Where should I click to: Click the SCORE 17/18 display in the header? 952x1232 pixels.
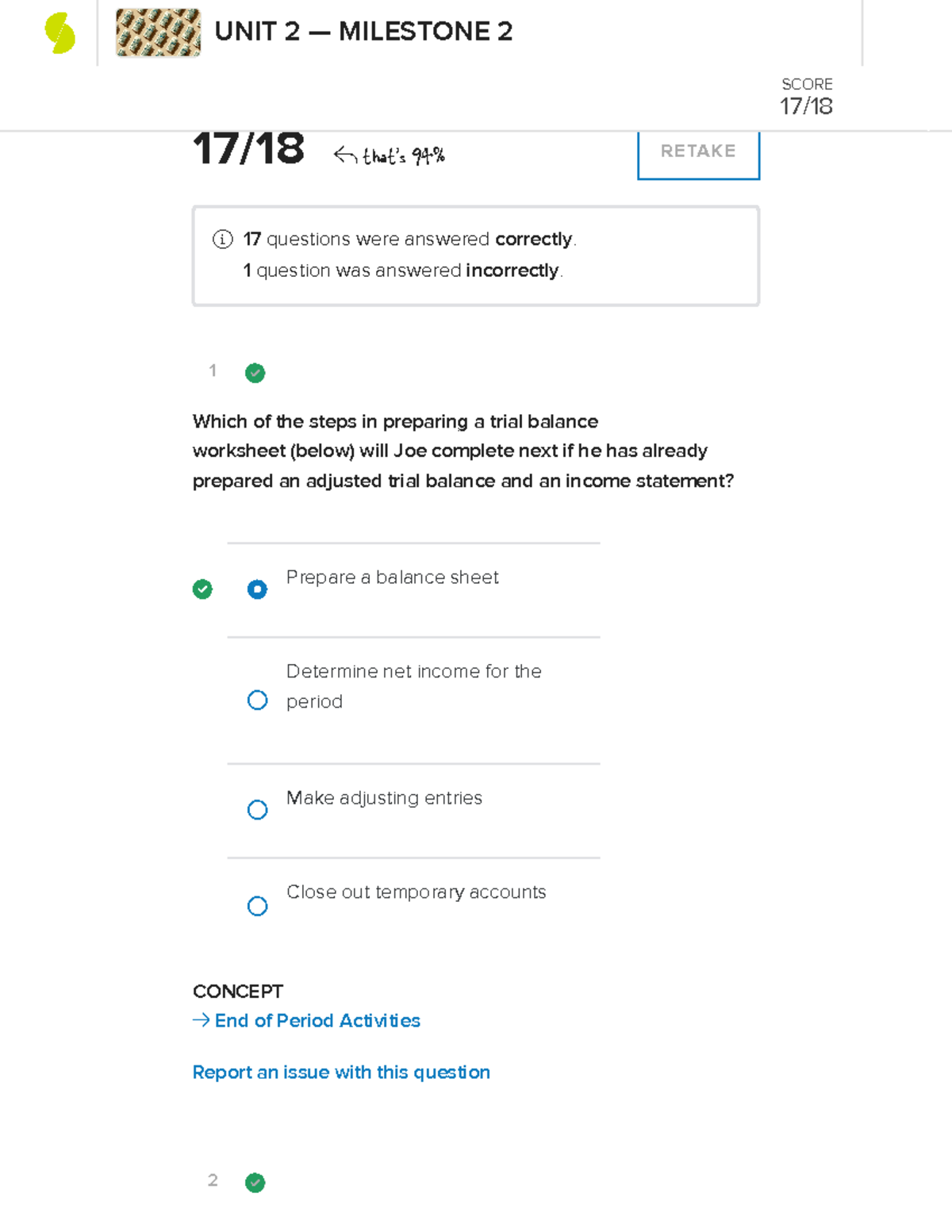(x=806, y=95)
